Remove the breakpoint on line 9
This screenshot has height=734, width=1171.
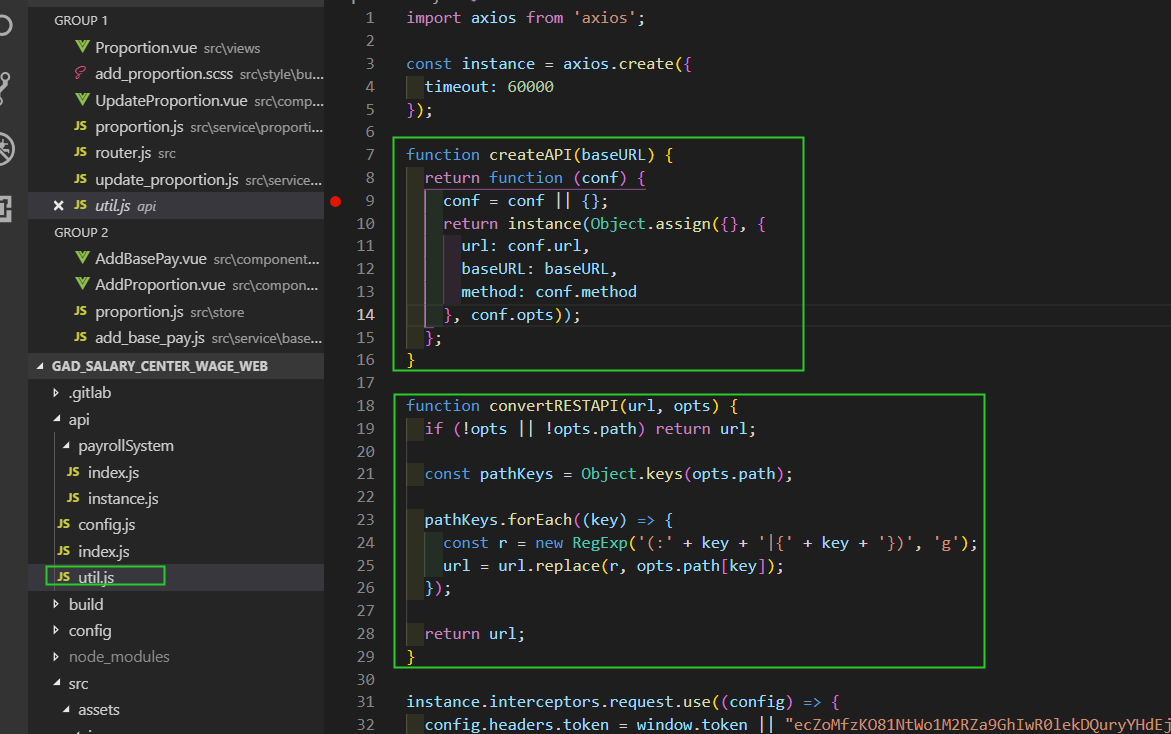click(x=336, y=201)
